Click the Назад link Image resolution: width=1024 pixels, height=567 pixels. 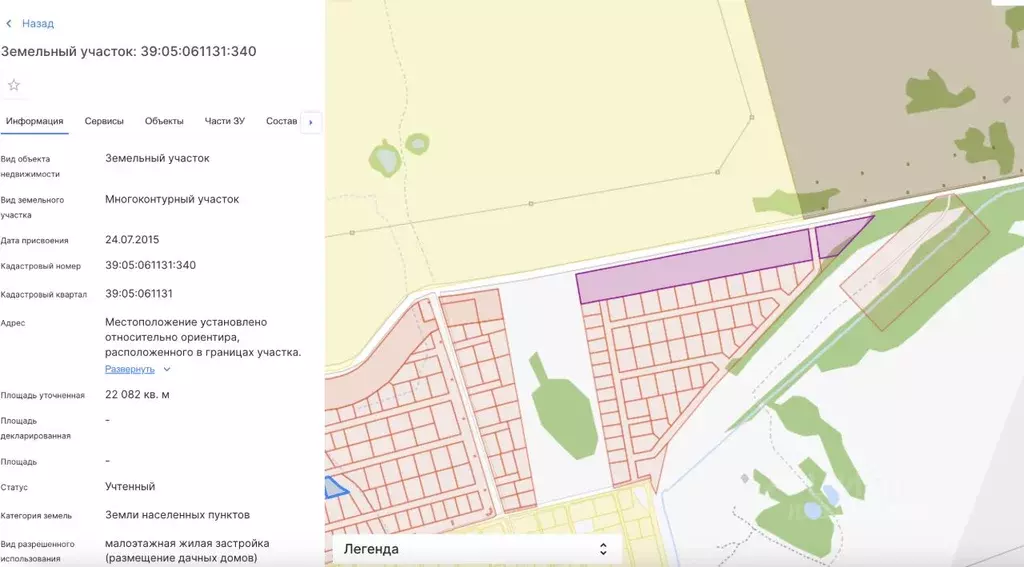38,23
